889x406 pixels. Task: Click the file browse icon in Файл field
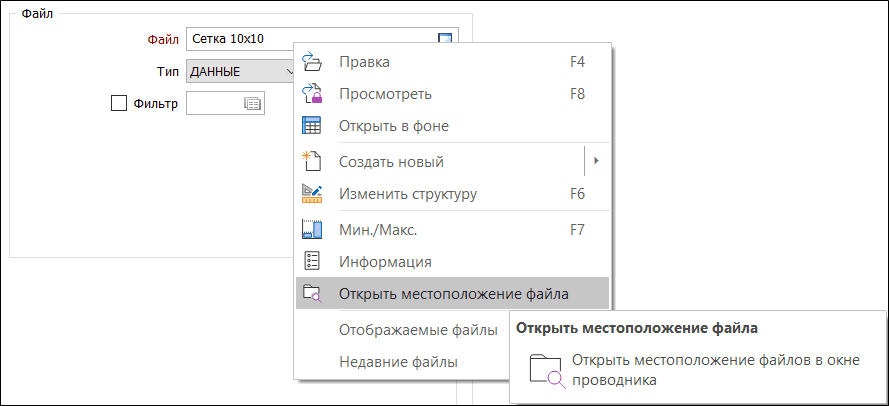446,39
